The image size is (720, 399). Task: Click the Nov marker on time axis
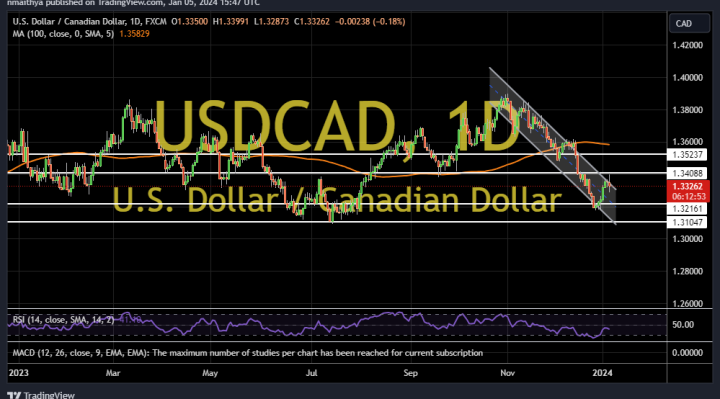coord(507,373)
